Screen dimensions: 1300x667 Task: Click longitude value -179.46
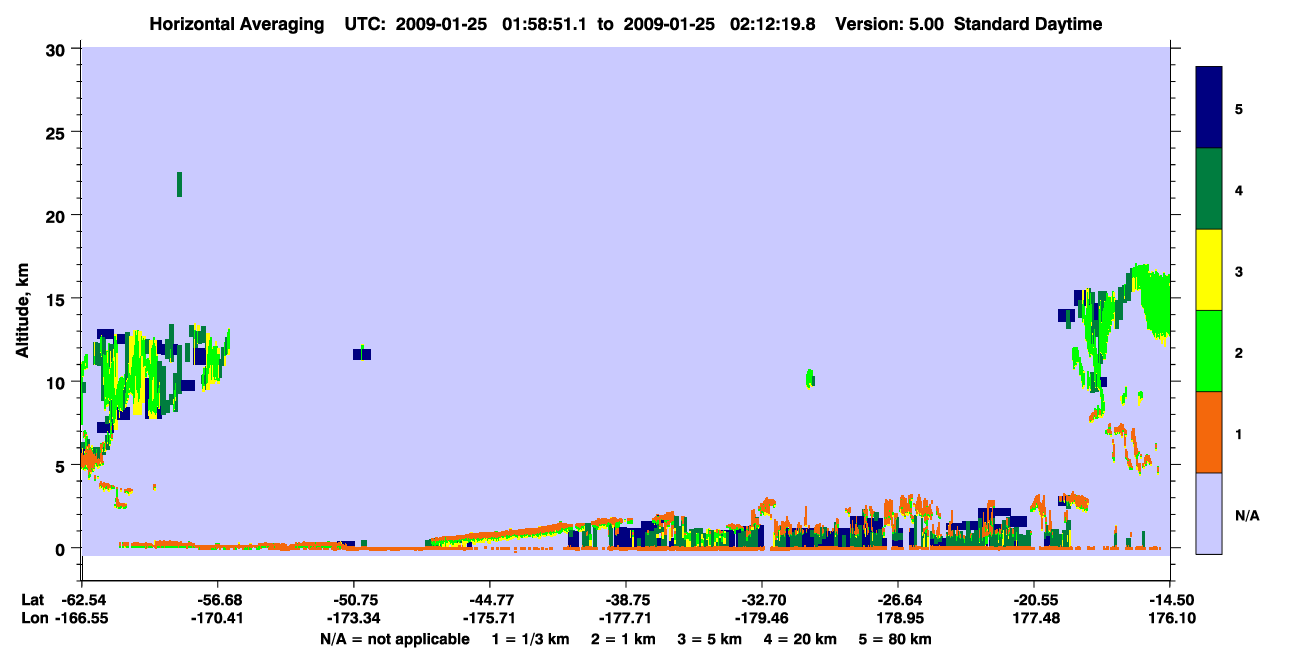click(762, 618)
